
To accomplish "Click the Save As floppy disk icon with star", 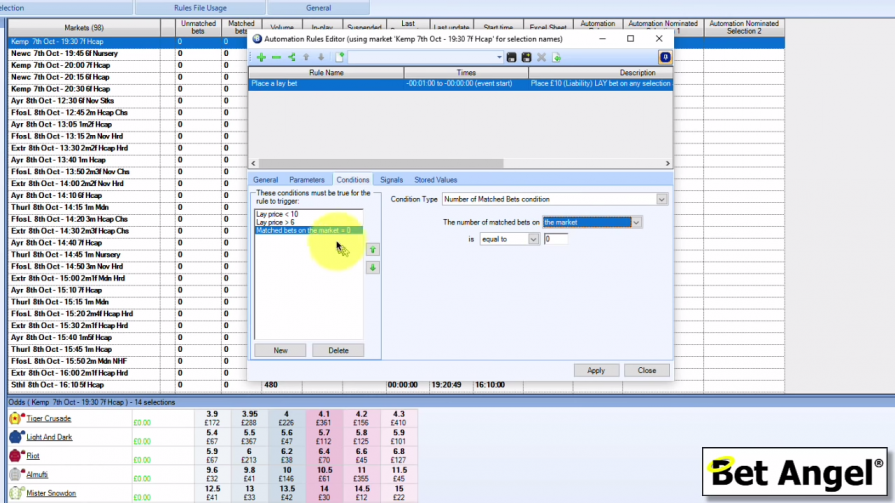I will [x=526, y=58].
